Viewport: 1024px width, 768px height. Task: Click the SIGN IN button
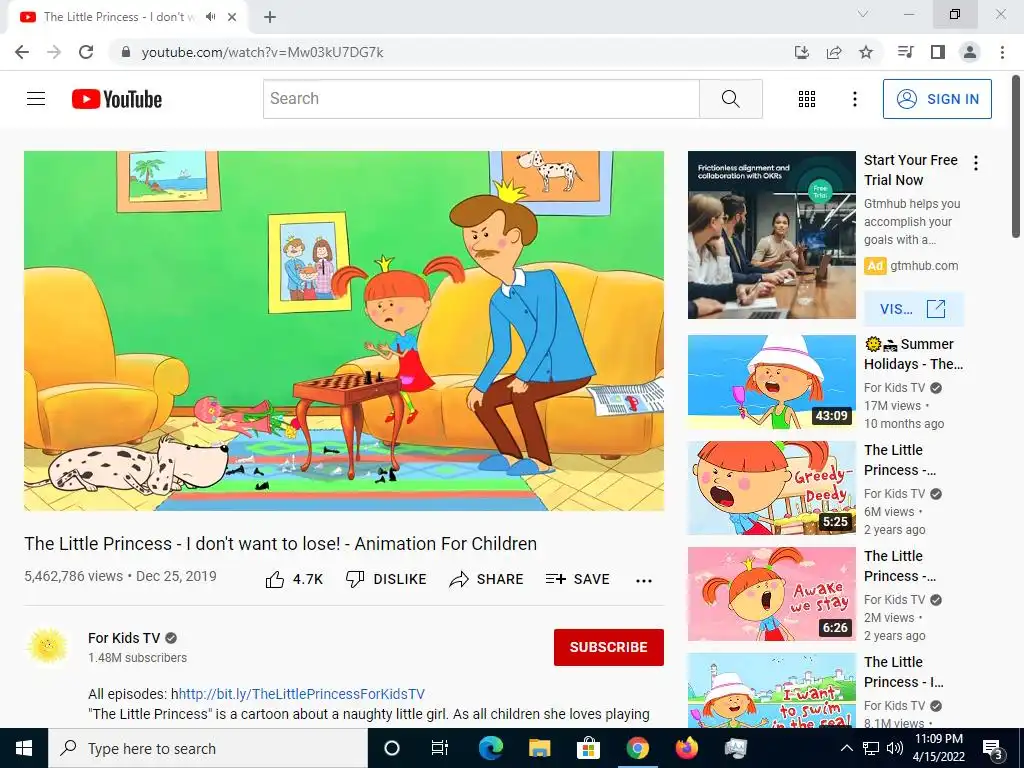(937, 99)
